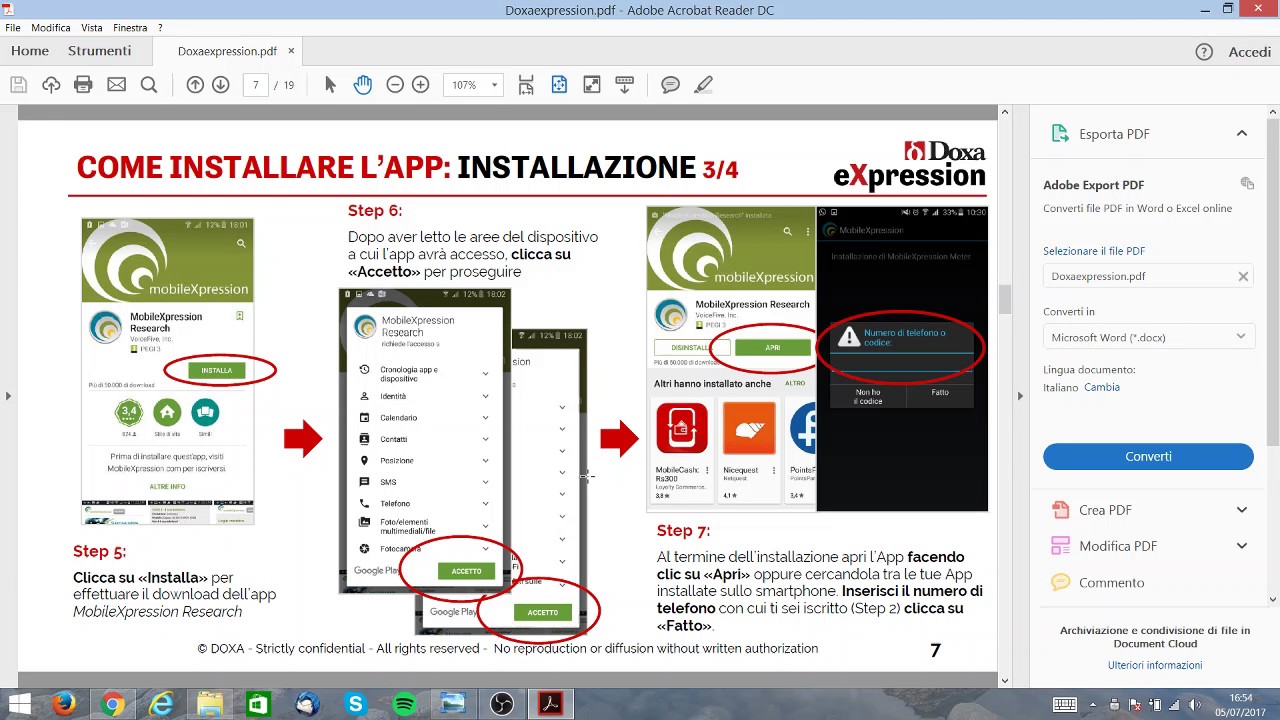
Task: Close the Doxaexpression.pdf tab
Action: (291, 51)
